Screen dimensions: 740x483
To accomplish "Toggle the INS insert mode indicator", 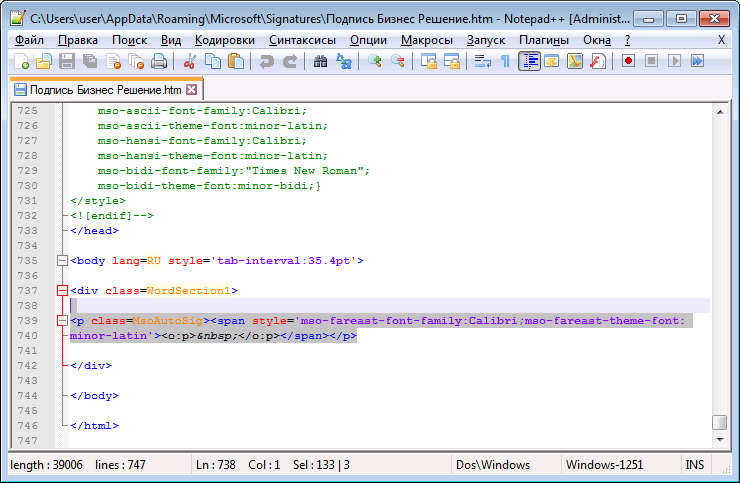I will coord(695,465).
